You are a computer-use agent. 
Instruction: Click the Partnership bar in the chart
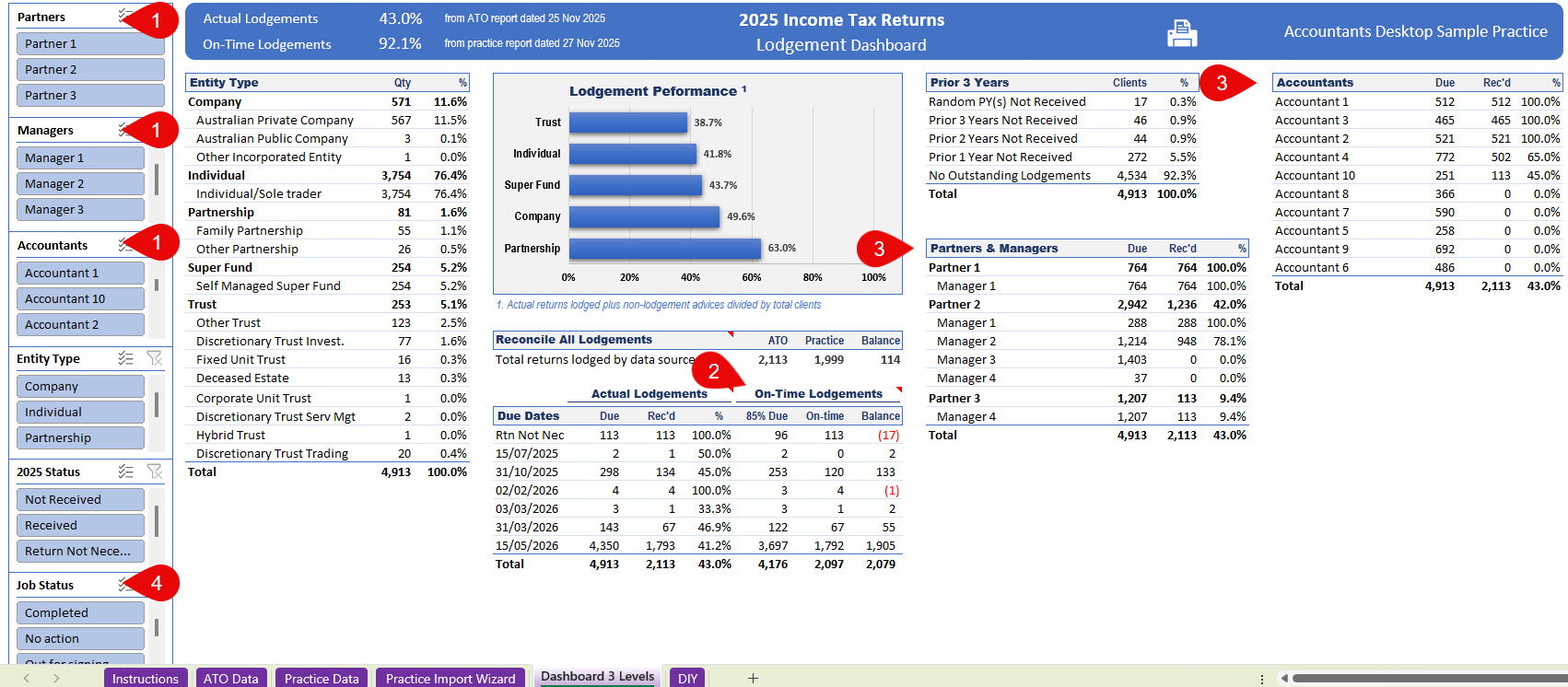coord(664,249)
